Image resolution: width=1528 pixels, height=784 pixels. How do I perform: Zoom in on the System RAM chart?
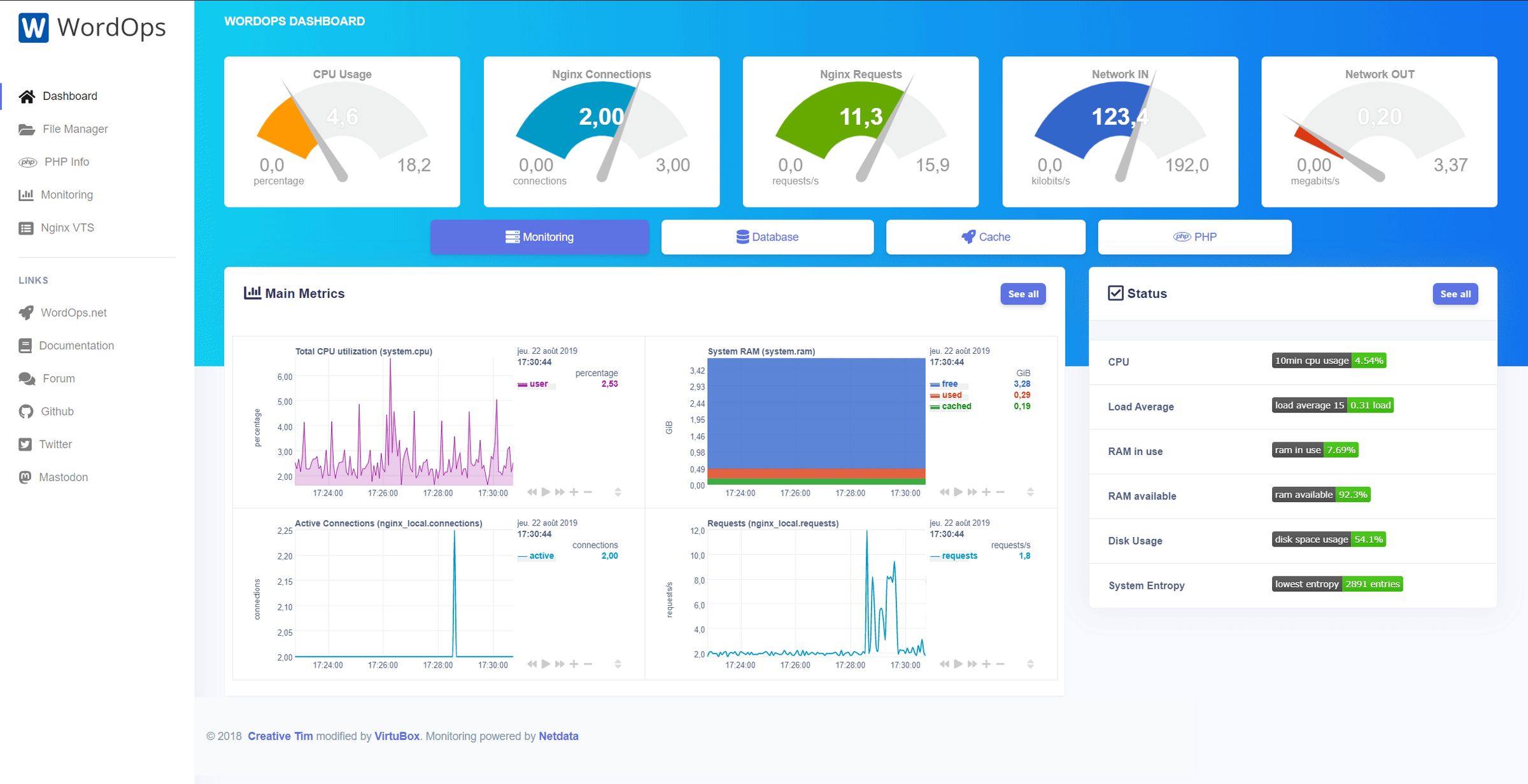[986, 491]
